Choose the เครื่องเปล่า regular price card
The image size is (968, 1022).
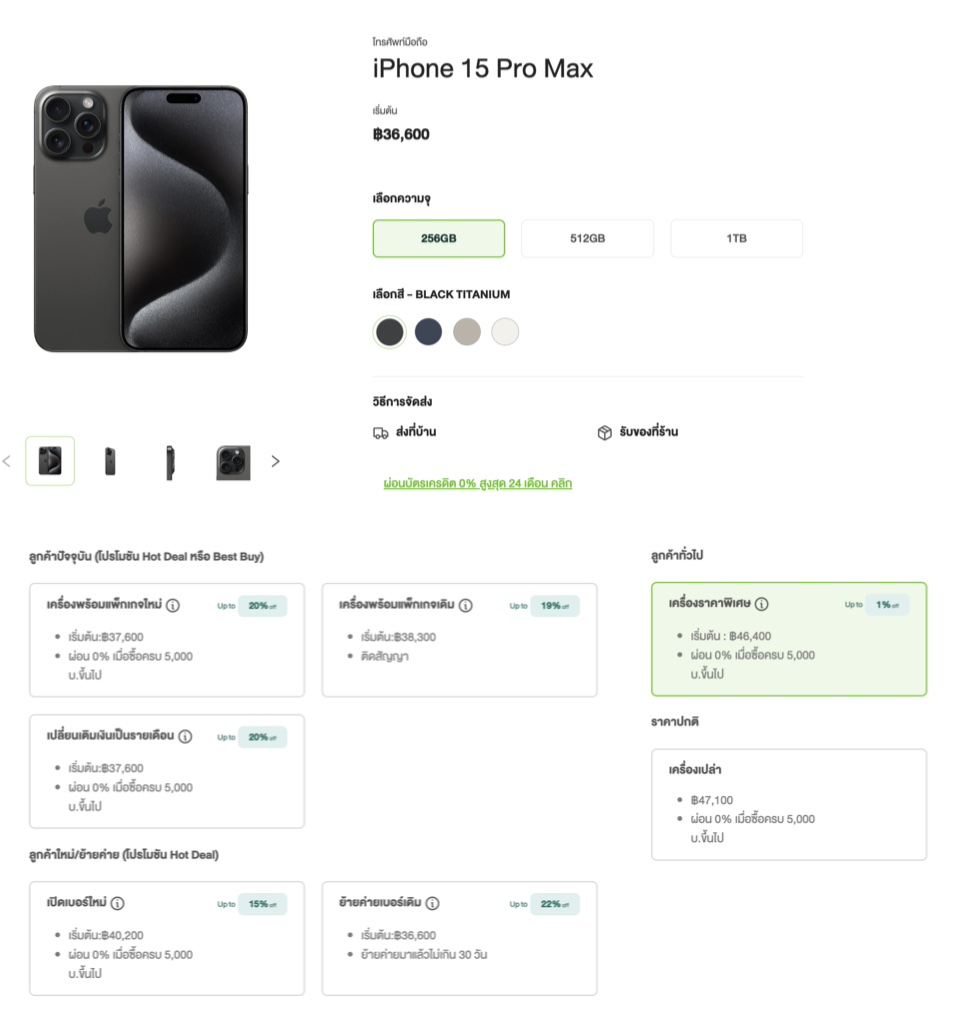click(788, 804)
